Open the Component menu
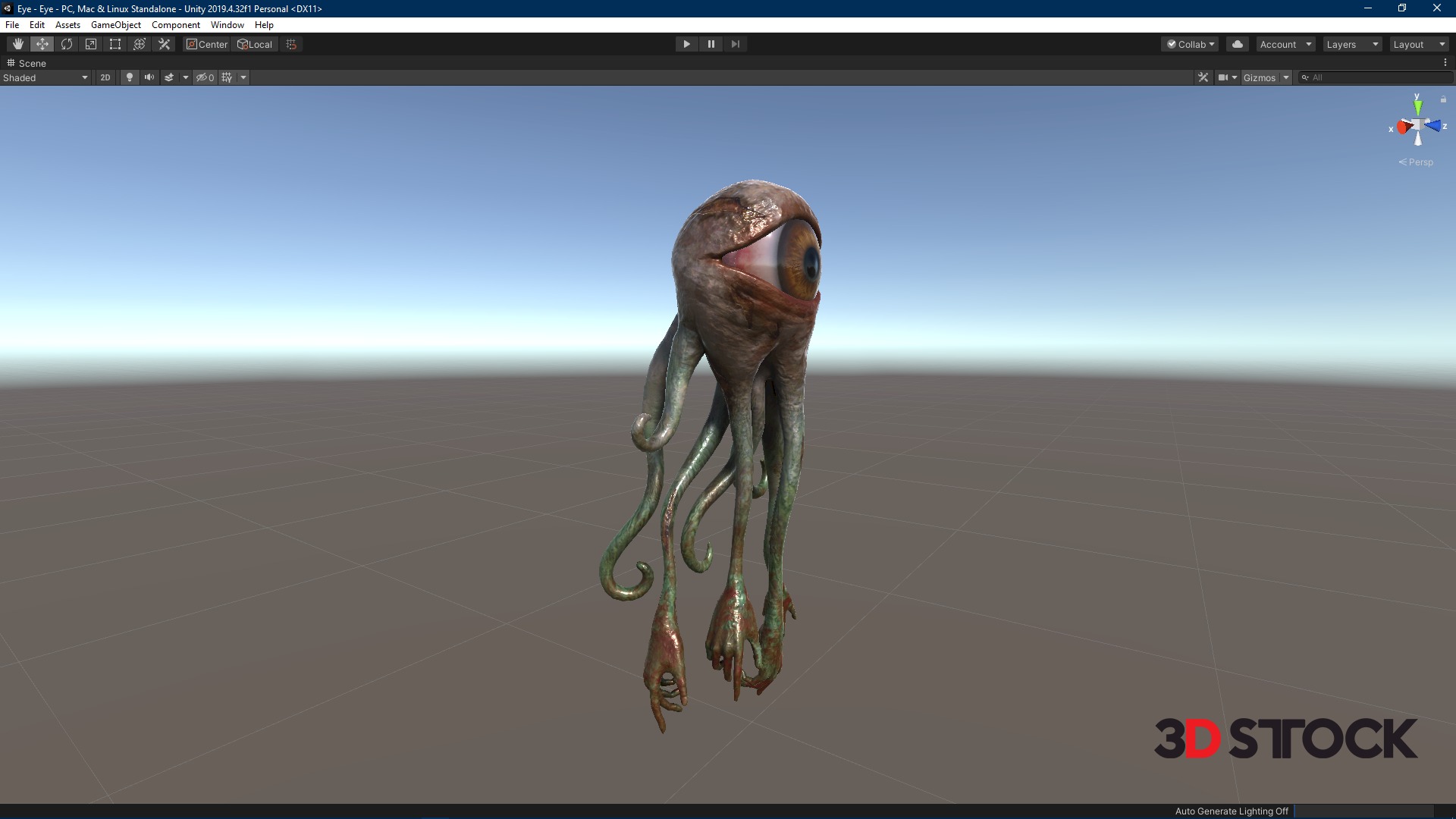Viewport: 1456px width, 819px height. (175, 25)
